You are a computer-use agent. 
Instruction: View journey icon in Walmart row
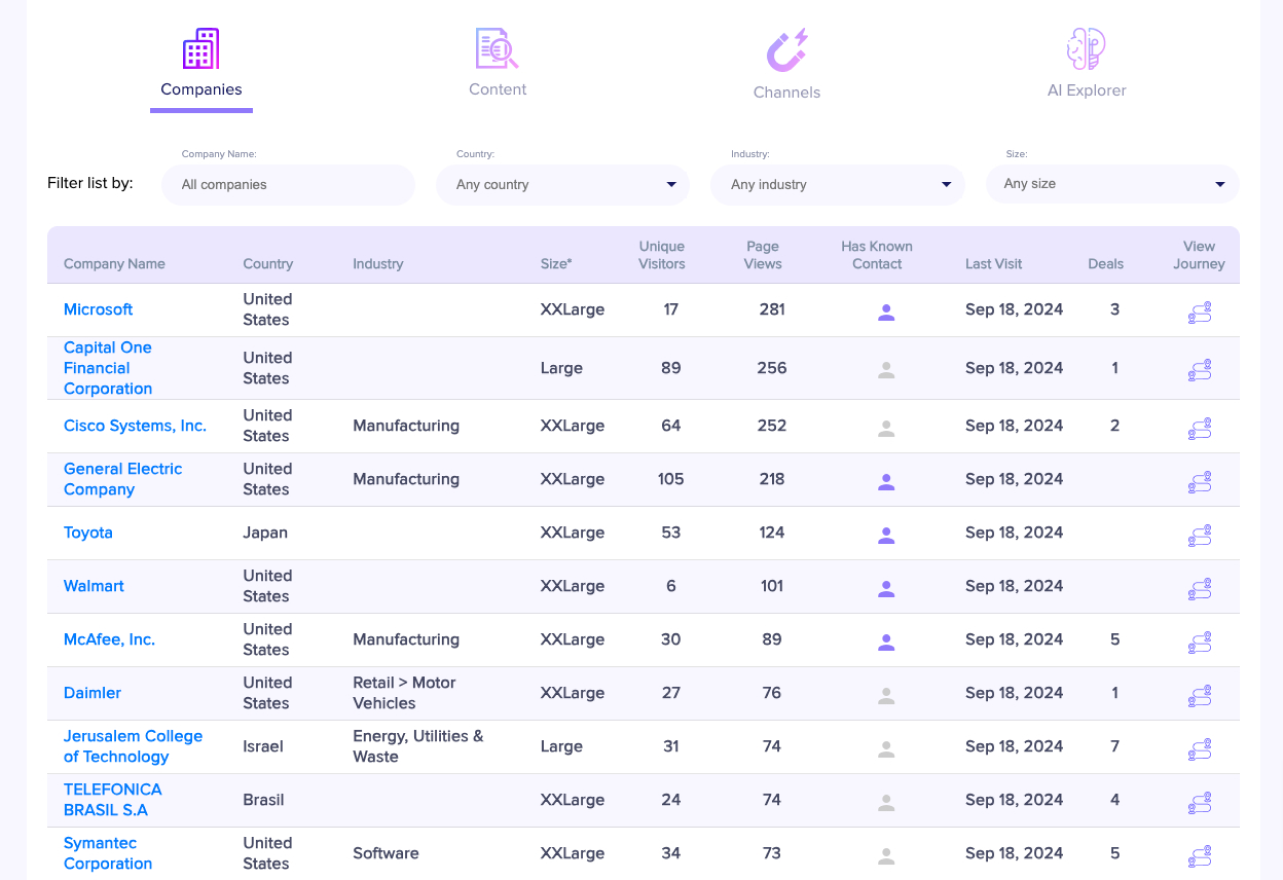point(1199,588)
